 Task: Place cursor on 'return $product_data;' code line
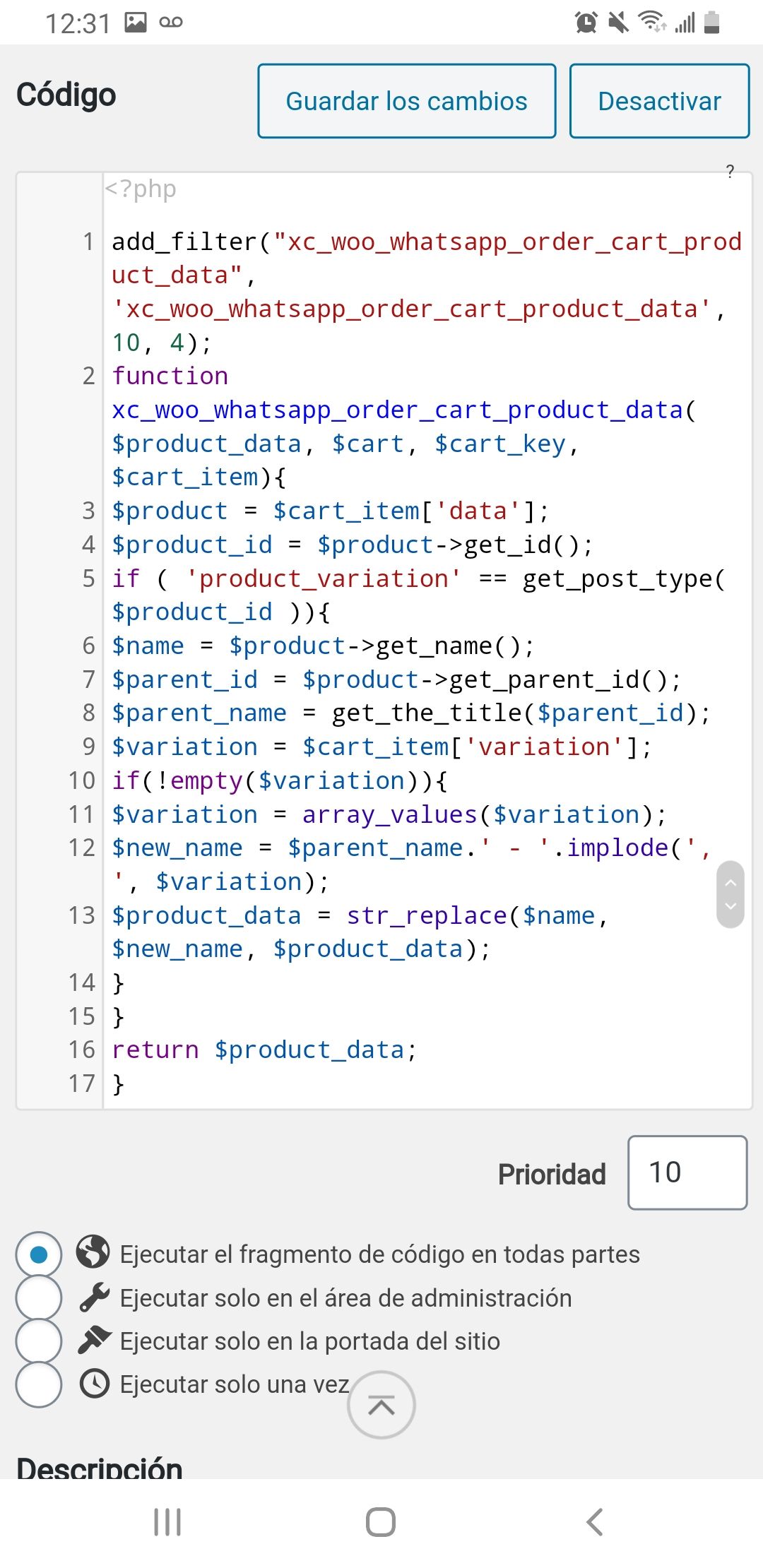click(264, 1050)
